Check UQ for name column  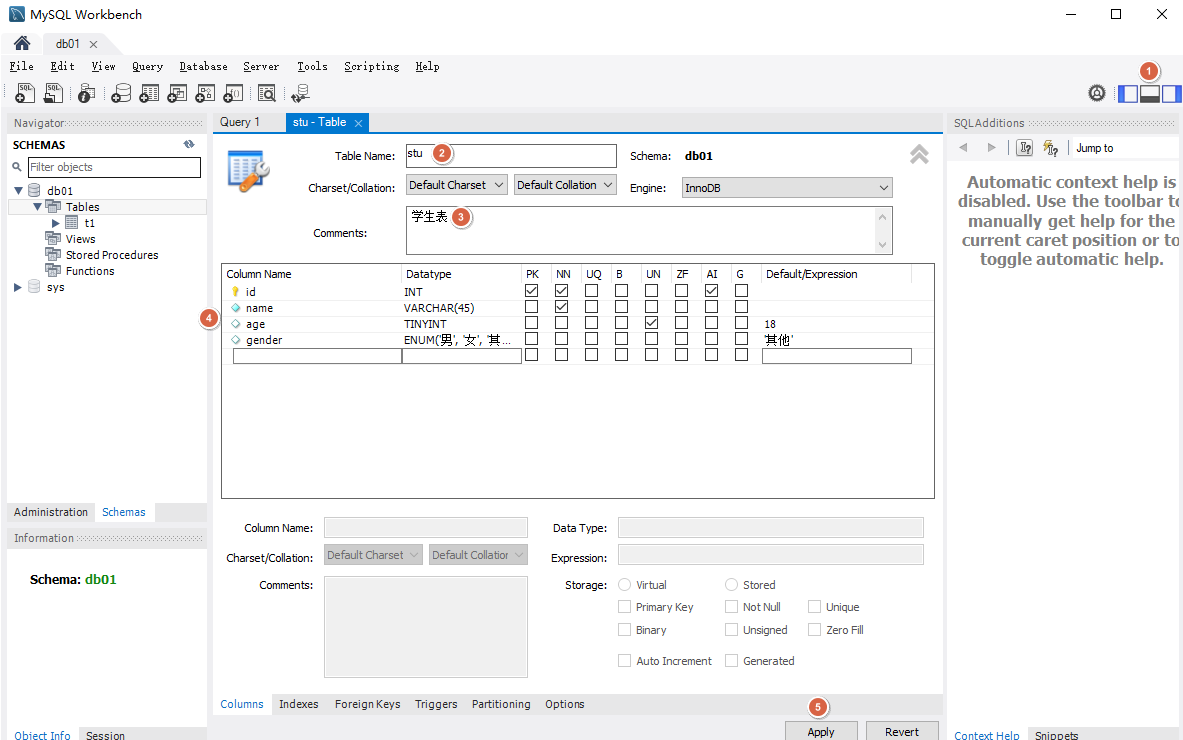point(592,307)
